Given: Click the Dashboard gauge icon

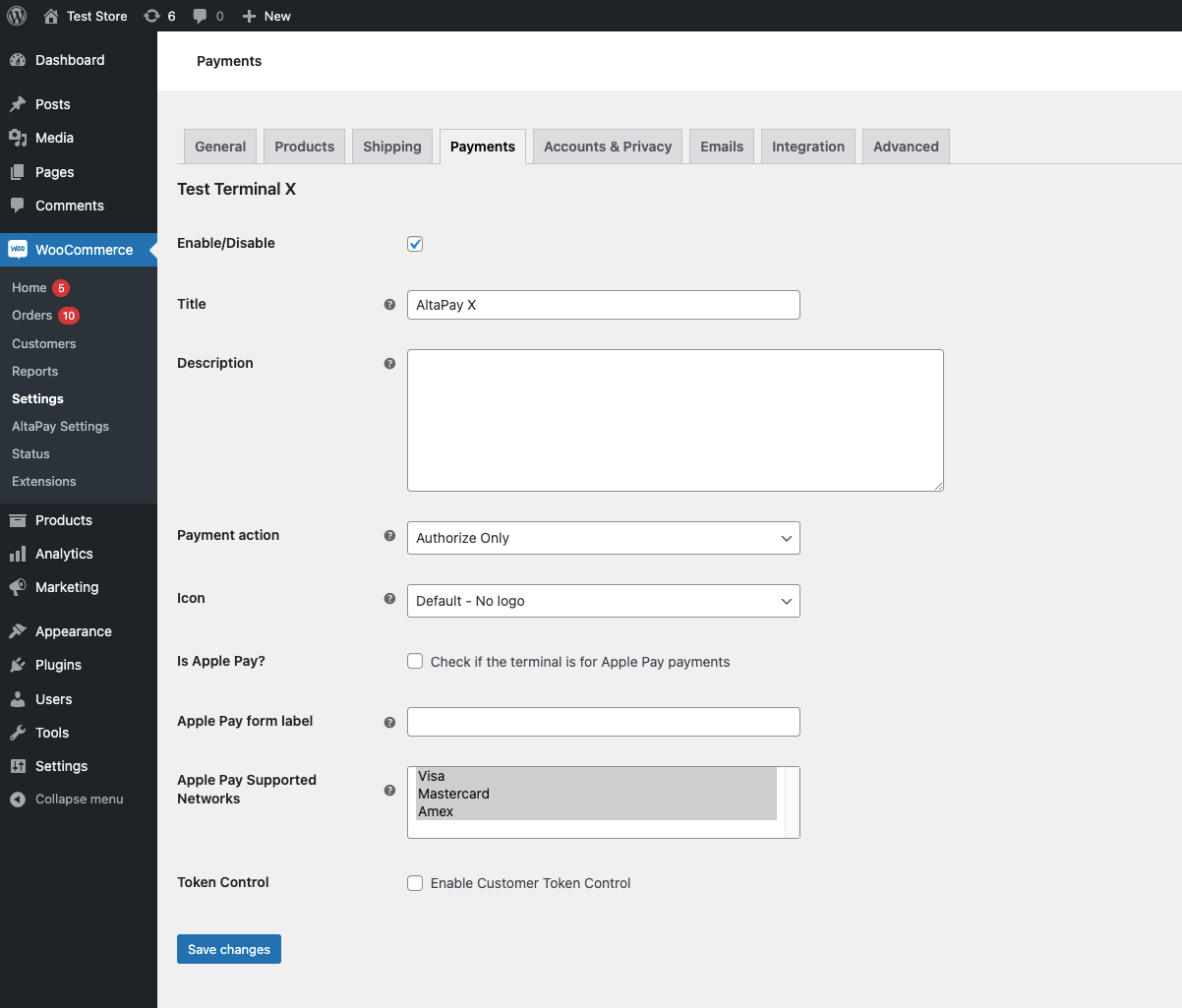Looking at the screenshot, I should [18, 60].
